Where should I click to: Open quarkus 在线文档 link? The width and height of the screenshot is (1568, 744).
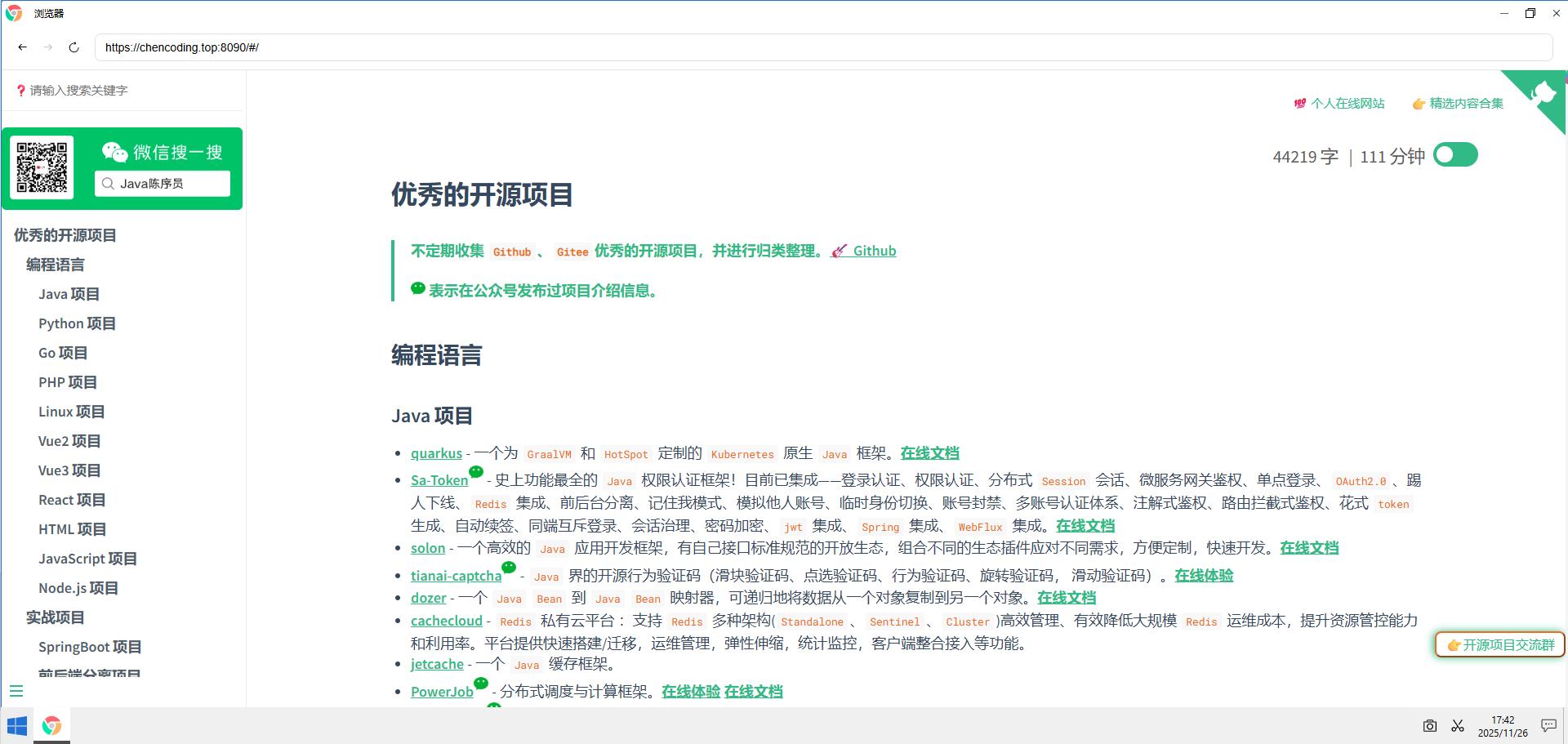(x=929, y=453)
